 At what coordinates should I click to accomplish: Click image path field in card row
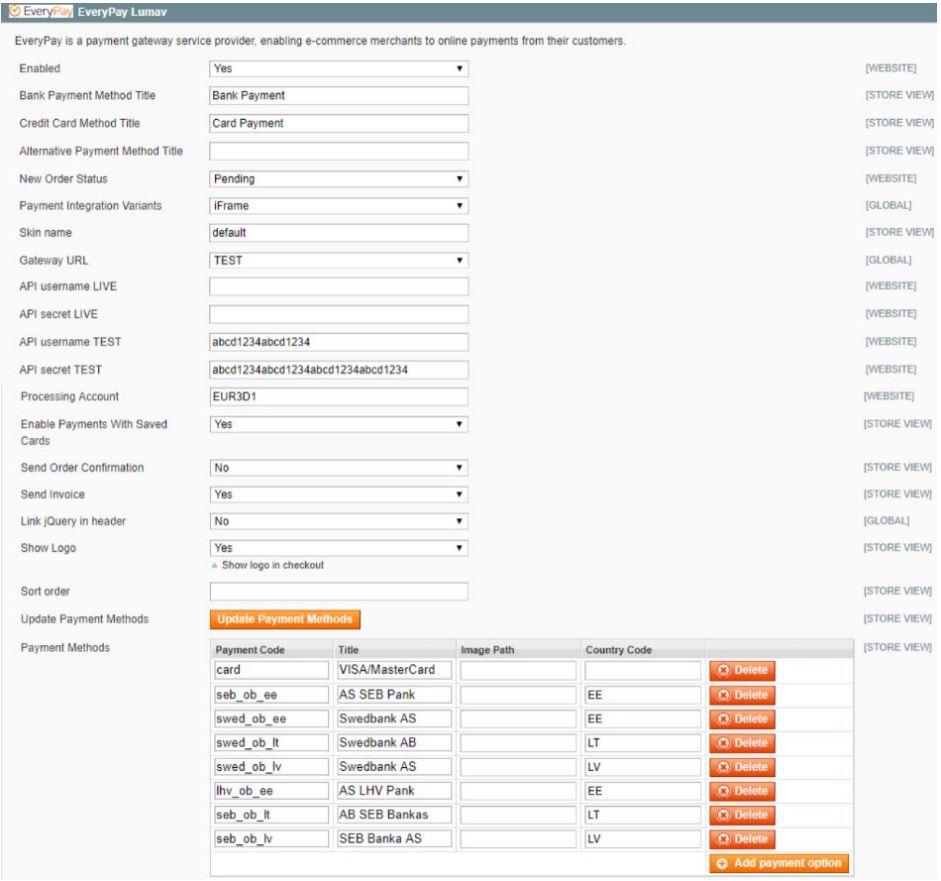tap(519, 670)
